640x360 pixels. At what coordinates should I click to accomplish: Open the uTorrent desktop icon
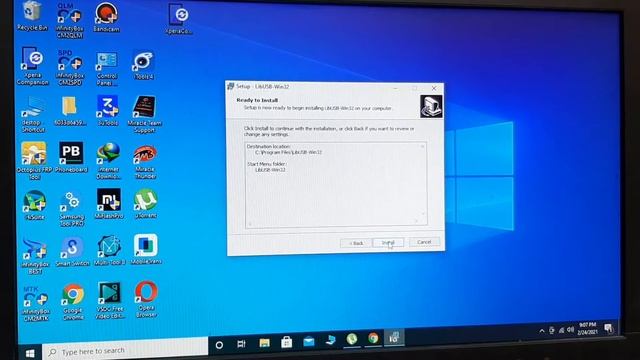tap(146, 203)
